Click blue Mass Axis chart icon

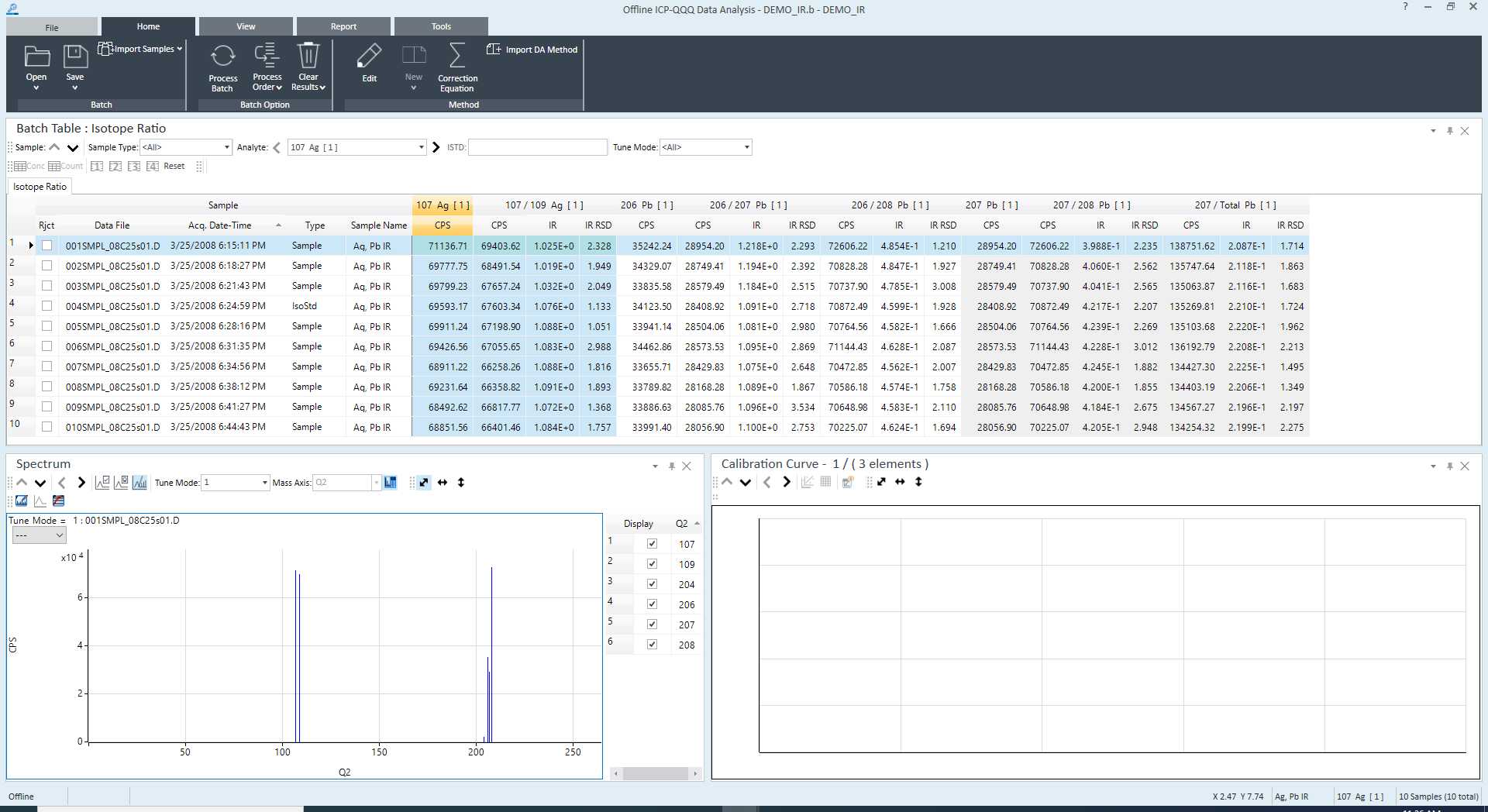point(391,483)
